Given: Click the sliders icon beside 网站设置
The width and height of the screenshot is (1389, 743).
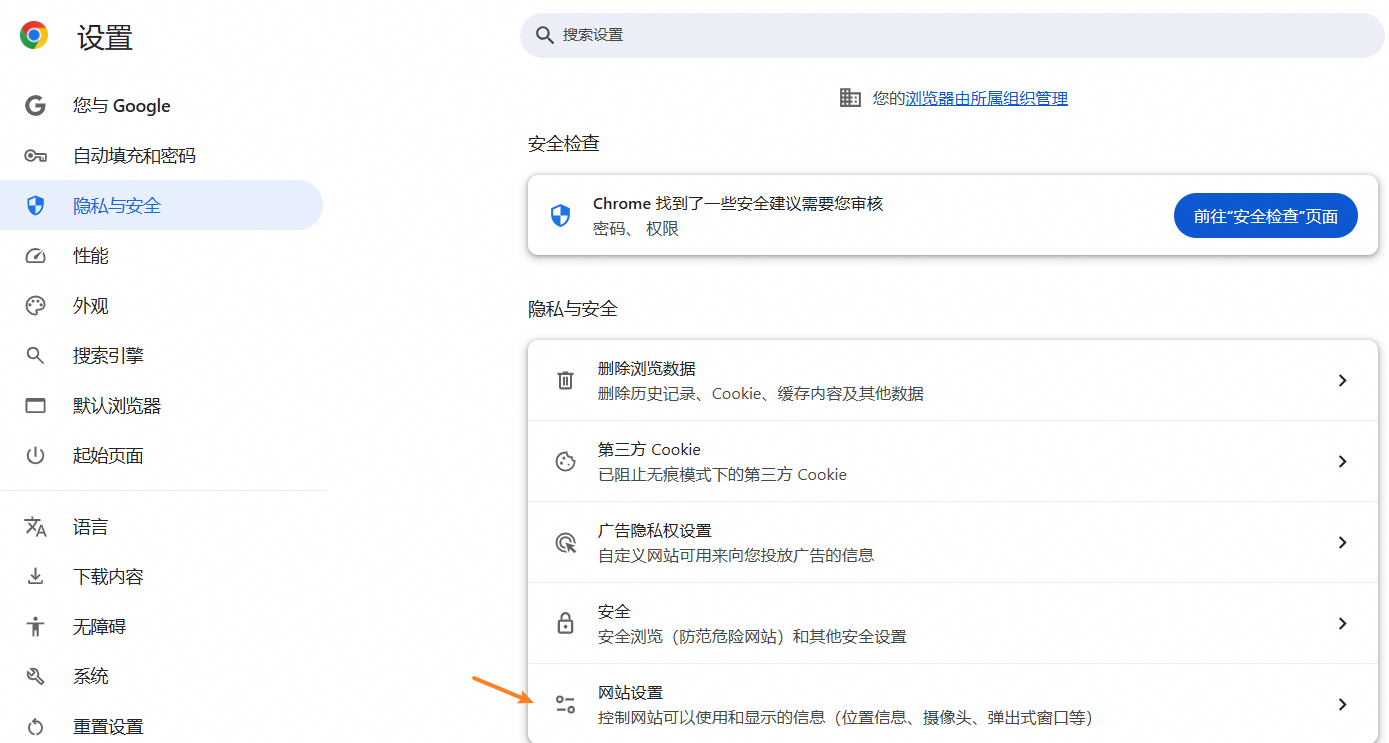Looking at the screenshot, I should click(x=565, y=704).
